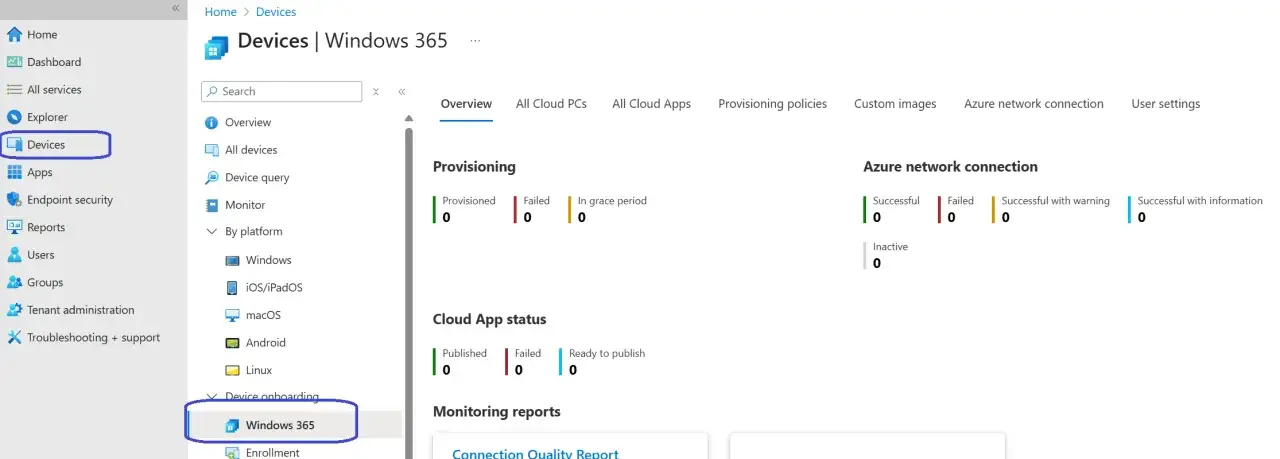Open the Dashboard icon in left navigation
Viewport: 1280px width, 459px height.
tap(14, 62)
